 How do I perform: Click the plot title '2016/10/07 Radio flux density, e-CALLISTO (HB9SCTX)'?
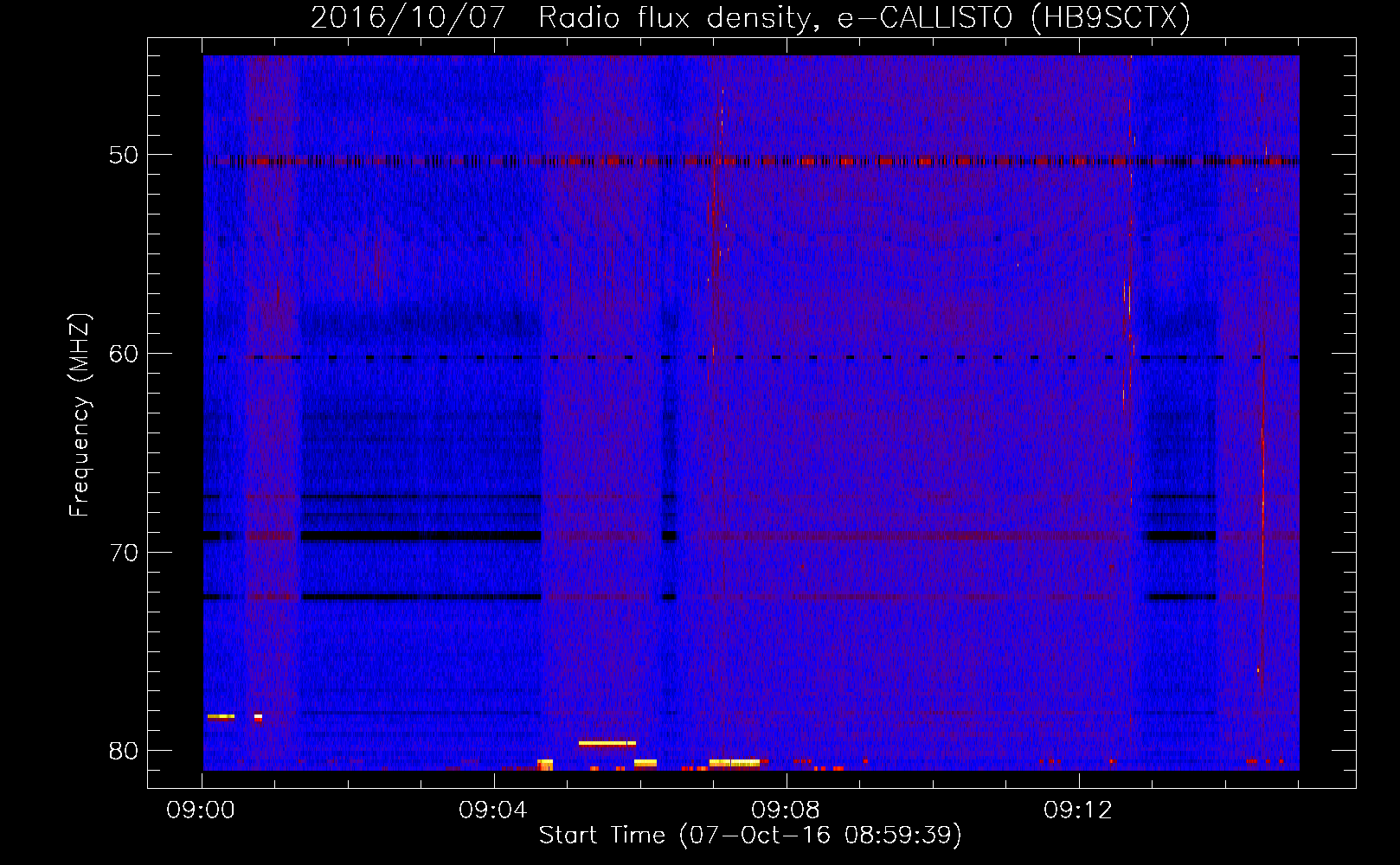pos(750,17)
